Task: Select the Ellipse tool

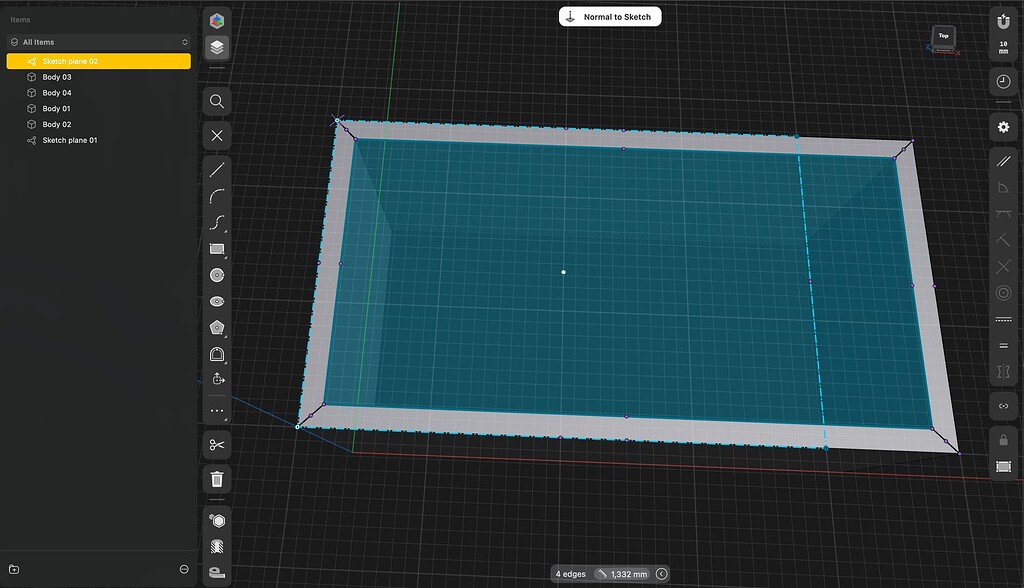Action: pyautogui.click(x=217, y=300)
